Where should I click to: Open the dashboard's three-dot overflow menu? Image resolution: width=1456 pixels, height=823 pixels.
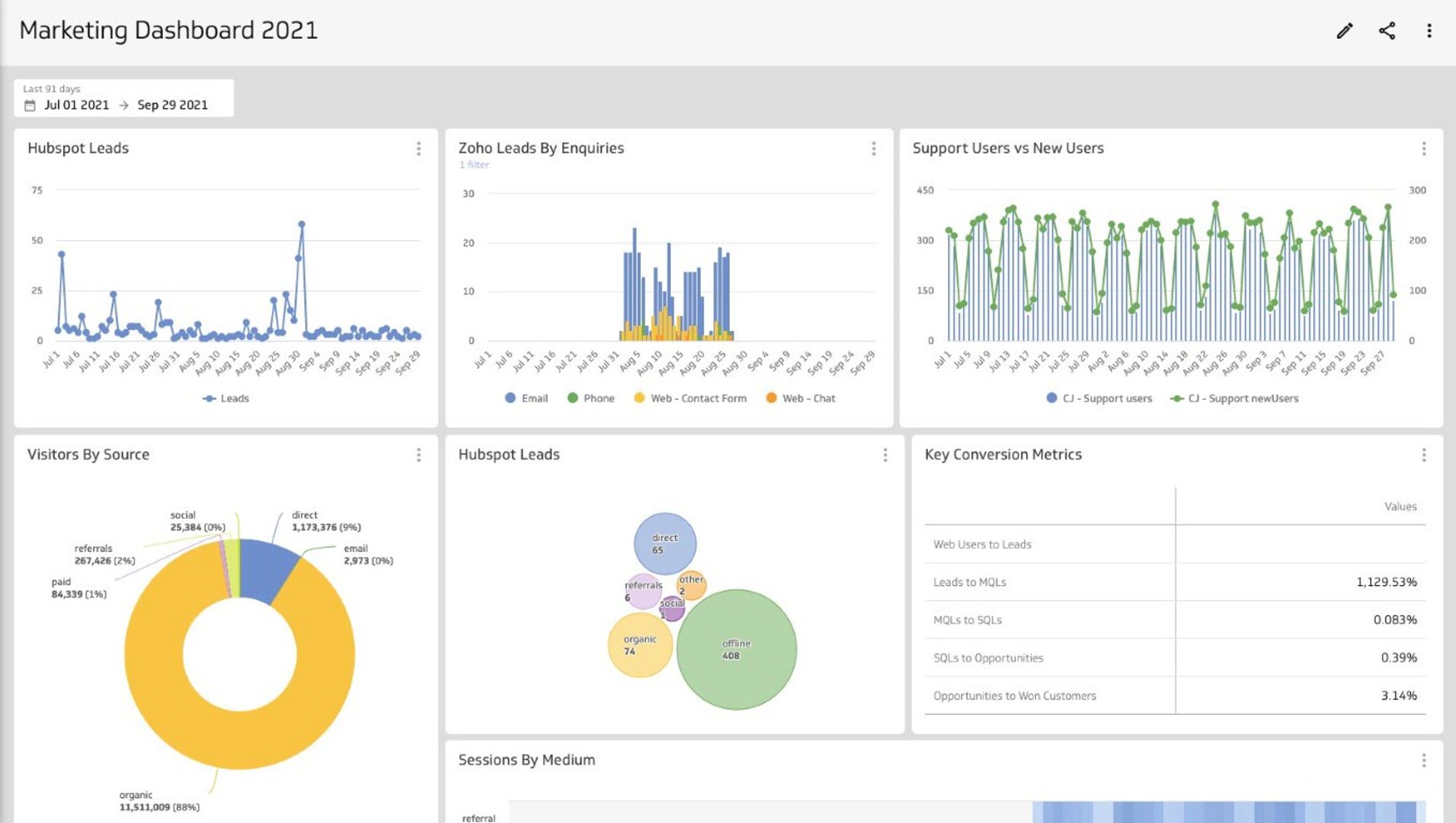(x=1429, y=30)
